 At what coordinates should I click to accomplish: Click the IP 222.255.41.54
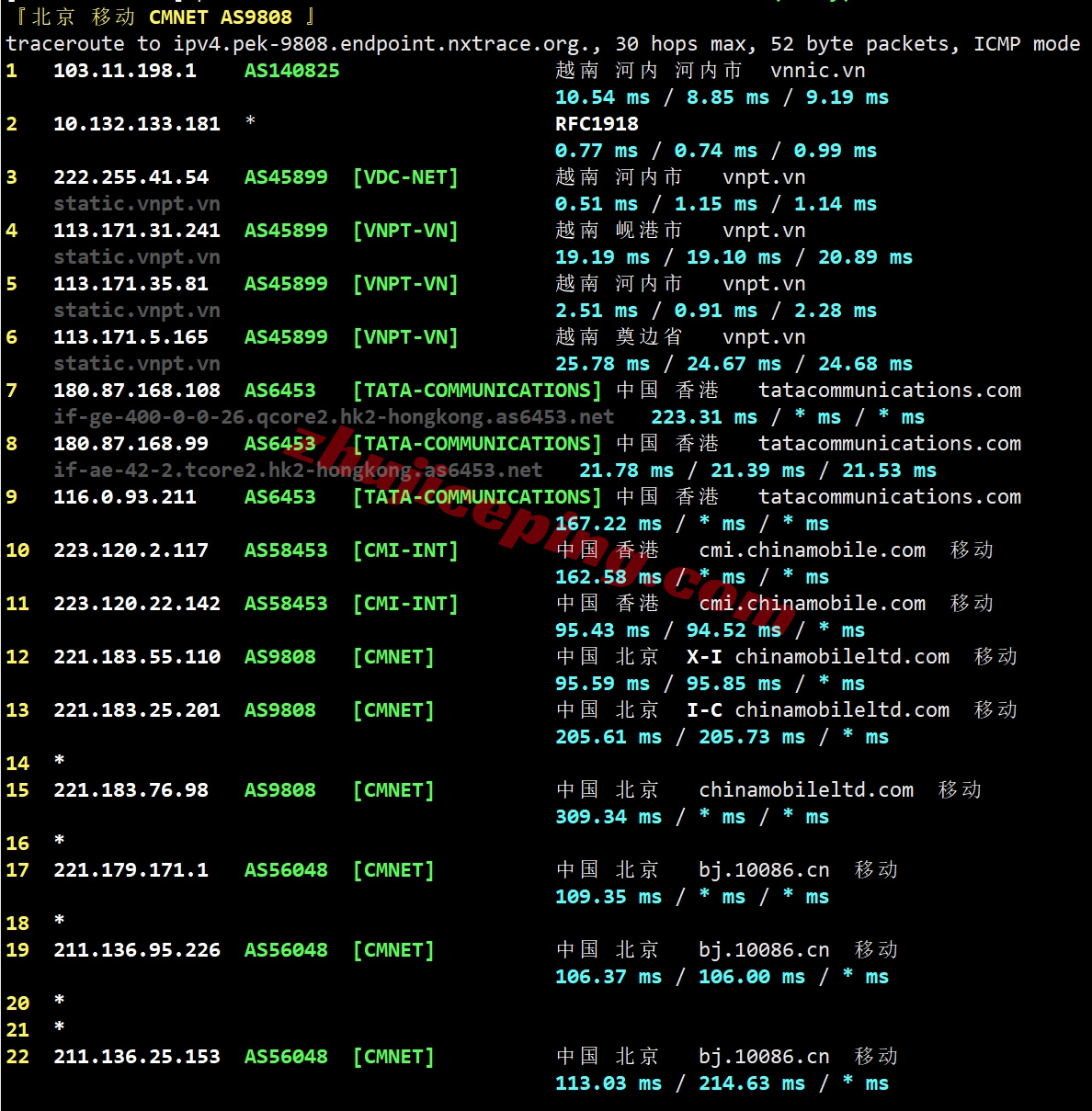tap(131, 177)
